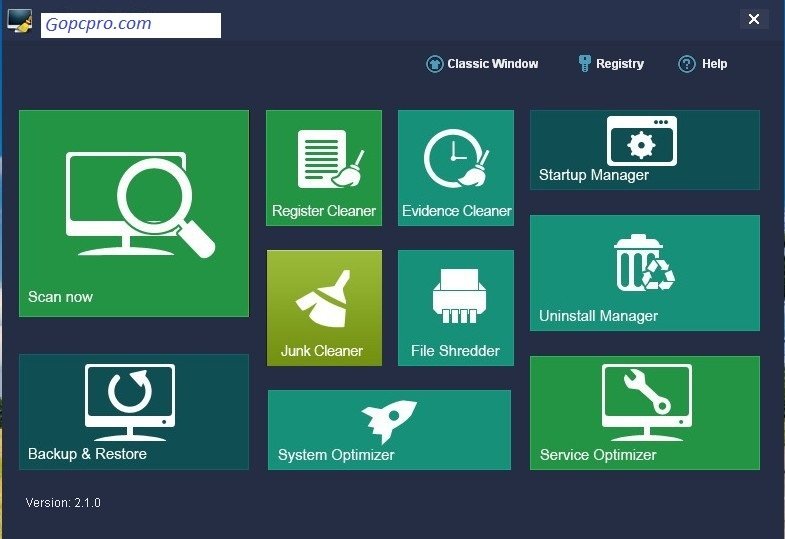Open the Service Optimizer wrench tile
This screenshot has width=785, height=539.
click(645, 413)
